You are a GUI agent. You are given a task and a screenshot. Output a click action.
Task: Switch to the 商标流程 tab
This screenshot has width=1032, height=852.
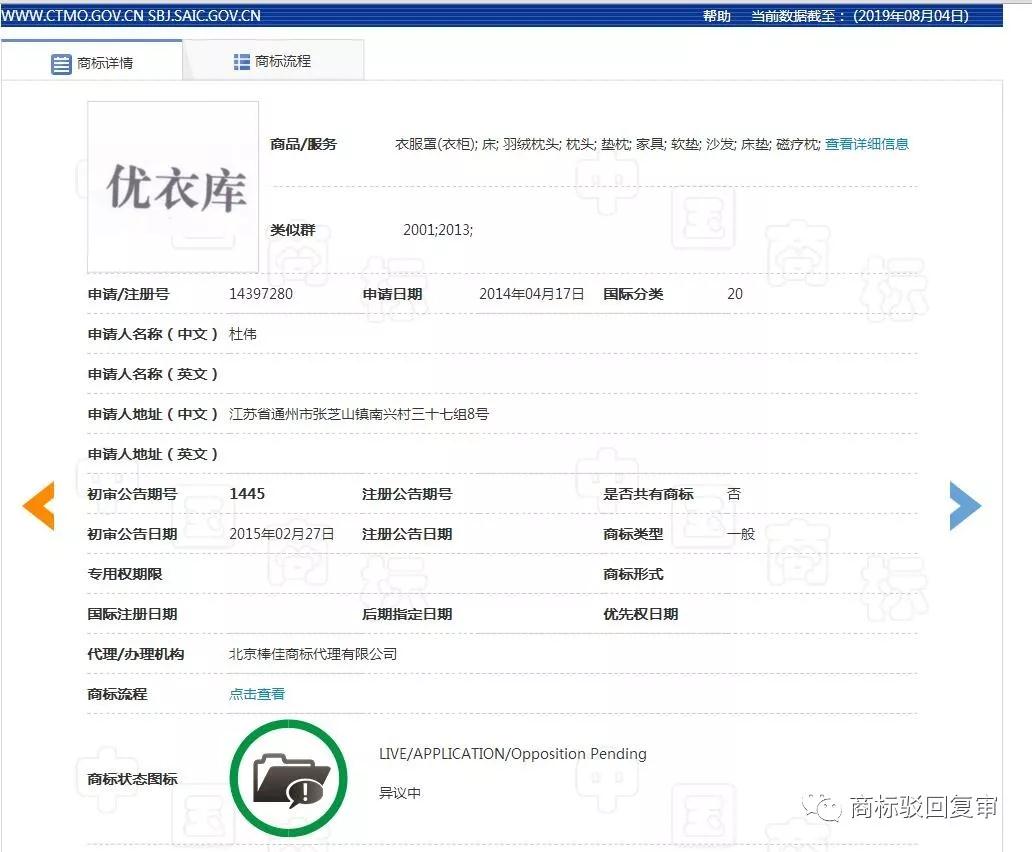click(x=273, y=61)
